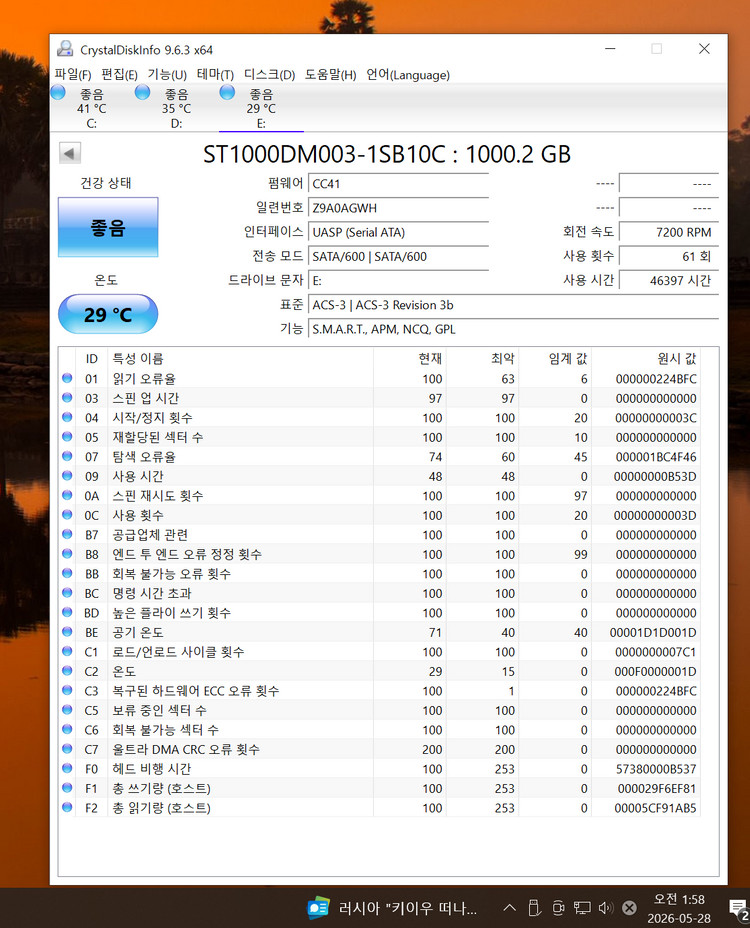Click status dot for 0C 사용 횟수
This screenshot has width=750, height=928.
pos(67,515)
